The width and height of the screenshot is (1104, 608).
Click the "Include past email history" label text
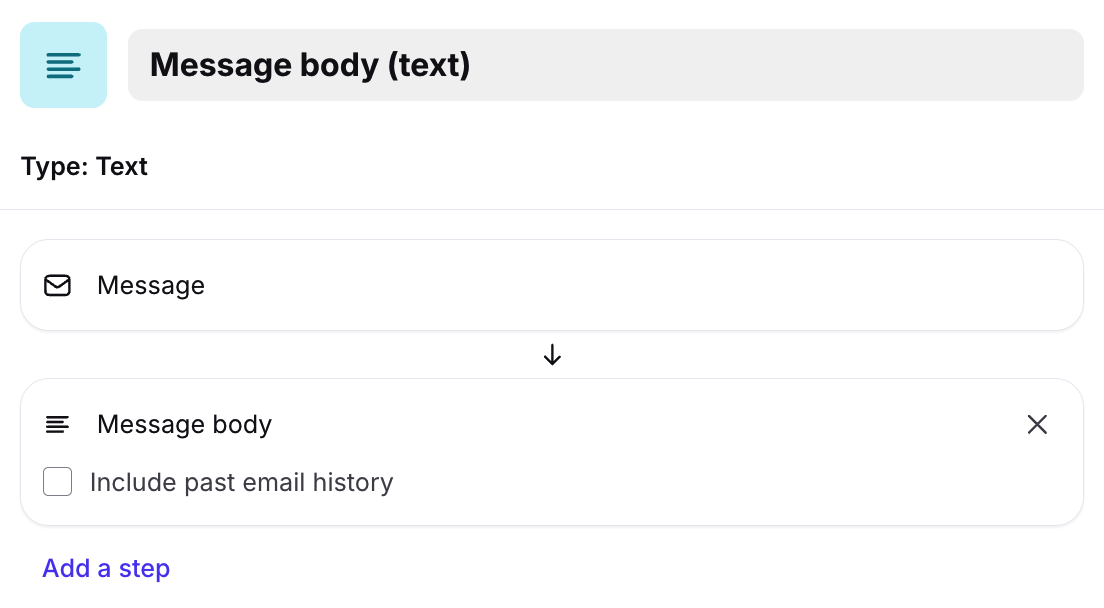click(x=241, y=483)
